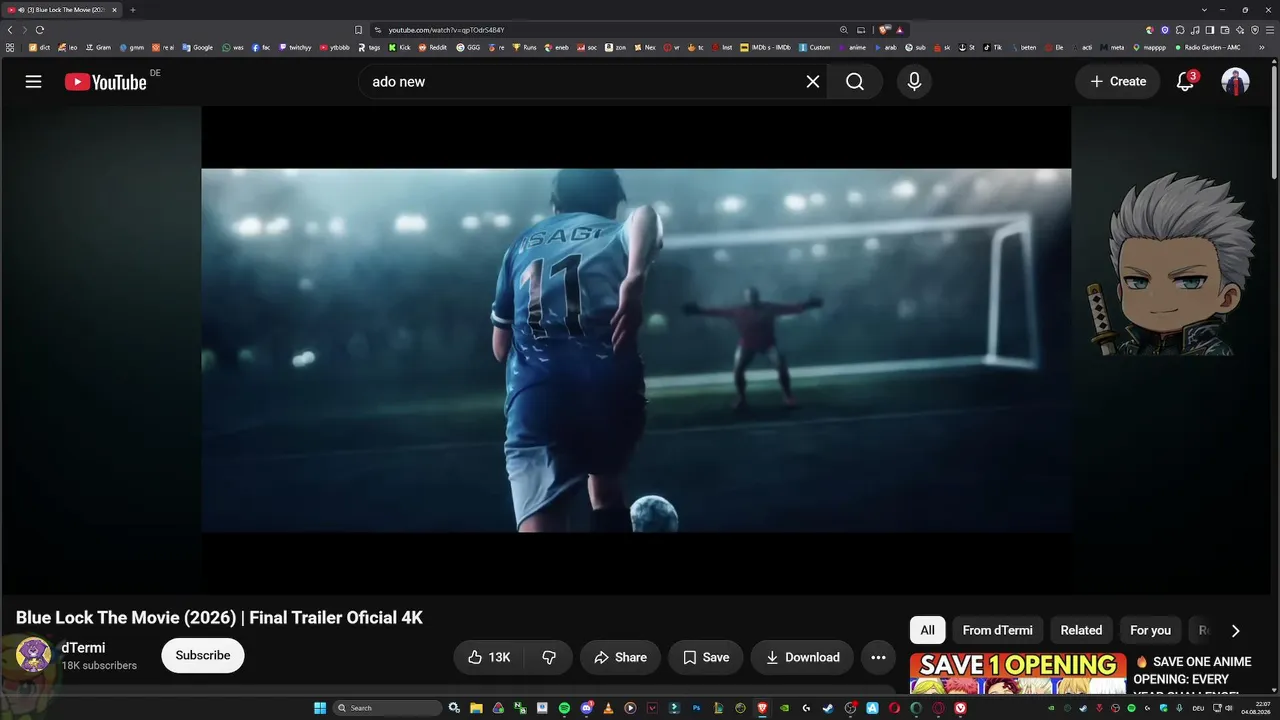Open the browser zoom magnifier icon

point(844,30)
